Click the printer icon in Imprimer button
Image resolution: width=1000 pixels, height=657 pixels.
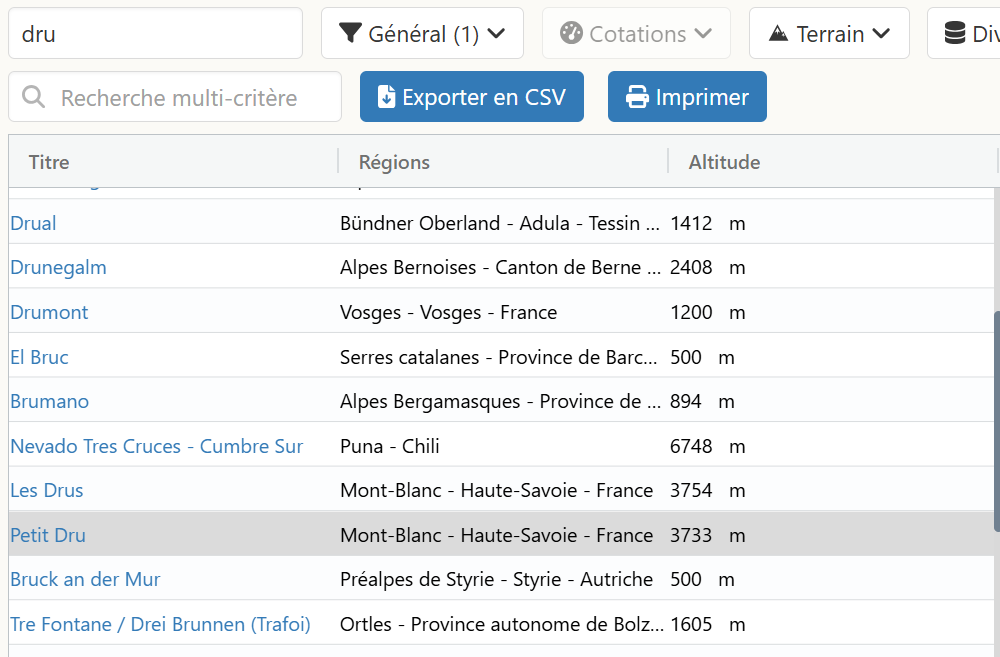(637, 97)
